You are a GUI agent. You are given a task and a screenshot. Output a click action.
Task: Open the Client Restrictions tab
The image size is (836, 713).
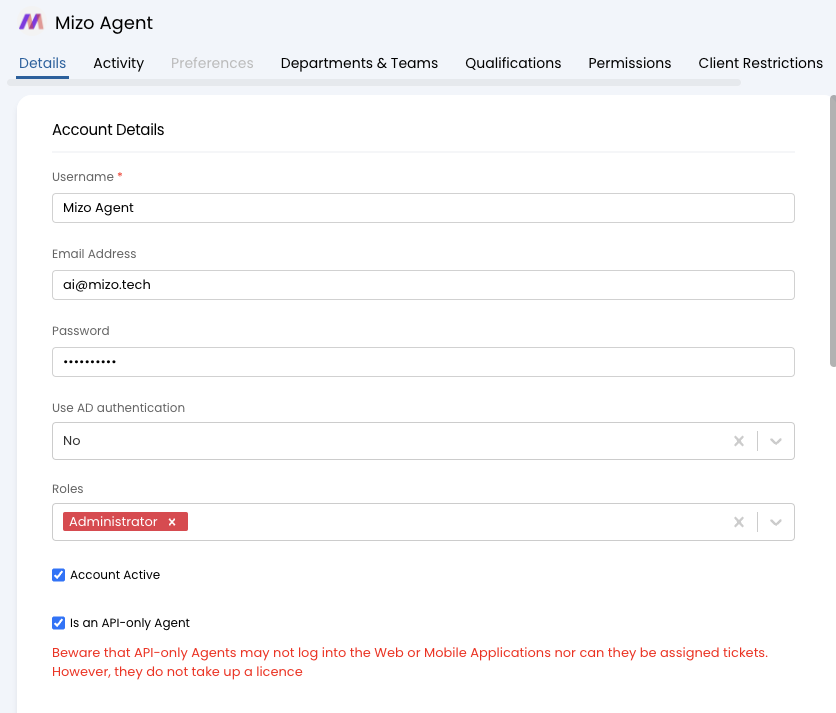click(760, 63)
